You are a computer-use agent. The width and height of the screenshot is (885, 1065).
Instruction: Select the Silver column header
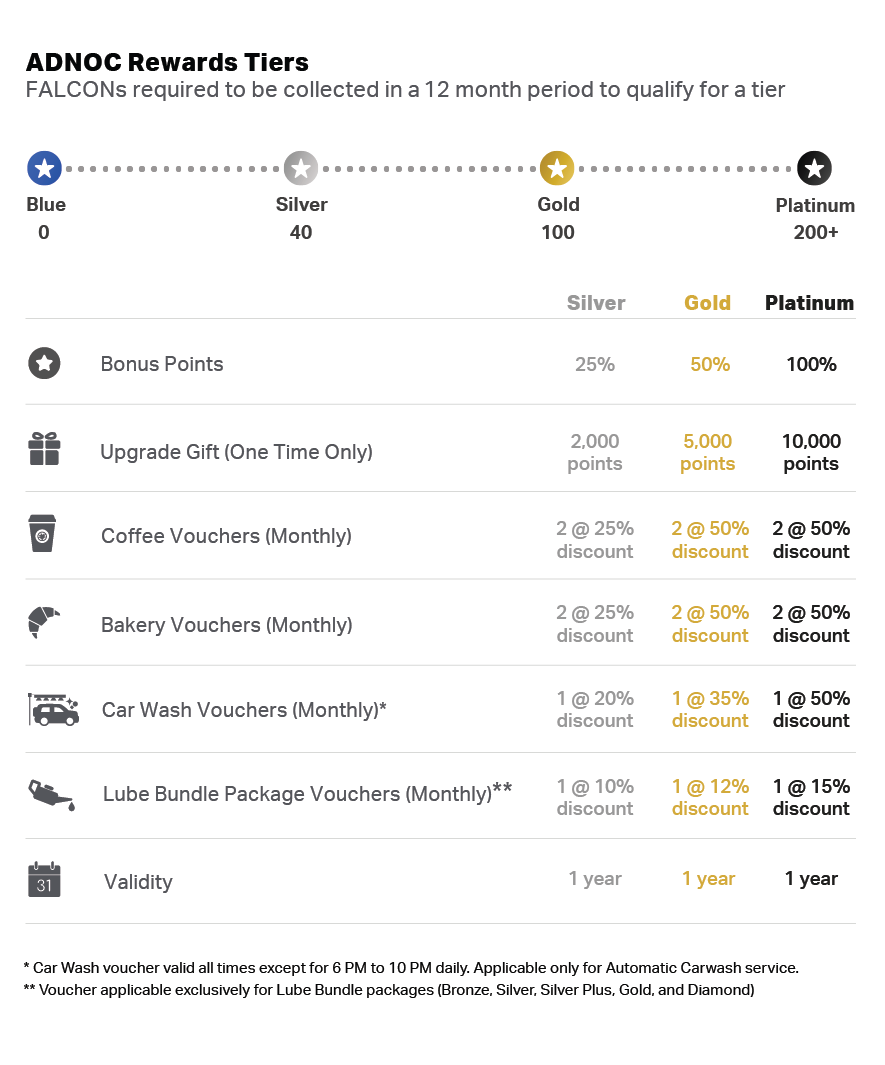(x=596, y=303)
